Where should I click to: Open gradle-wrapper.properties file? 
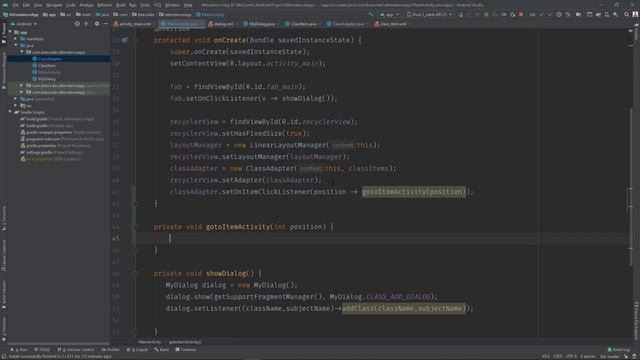[61, 132]
